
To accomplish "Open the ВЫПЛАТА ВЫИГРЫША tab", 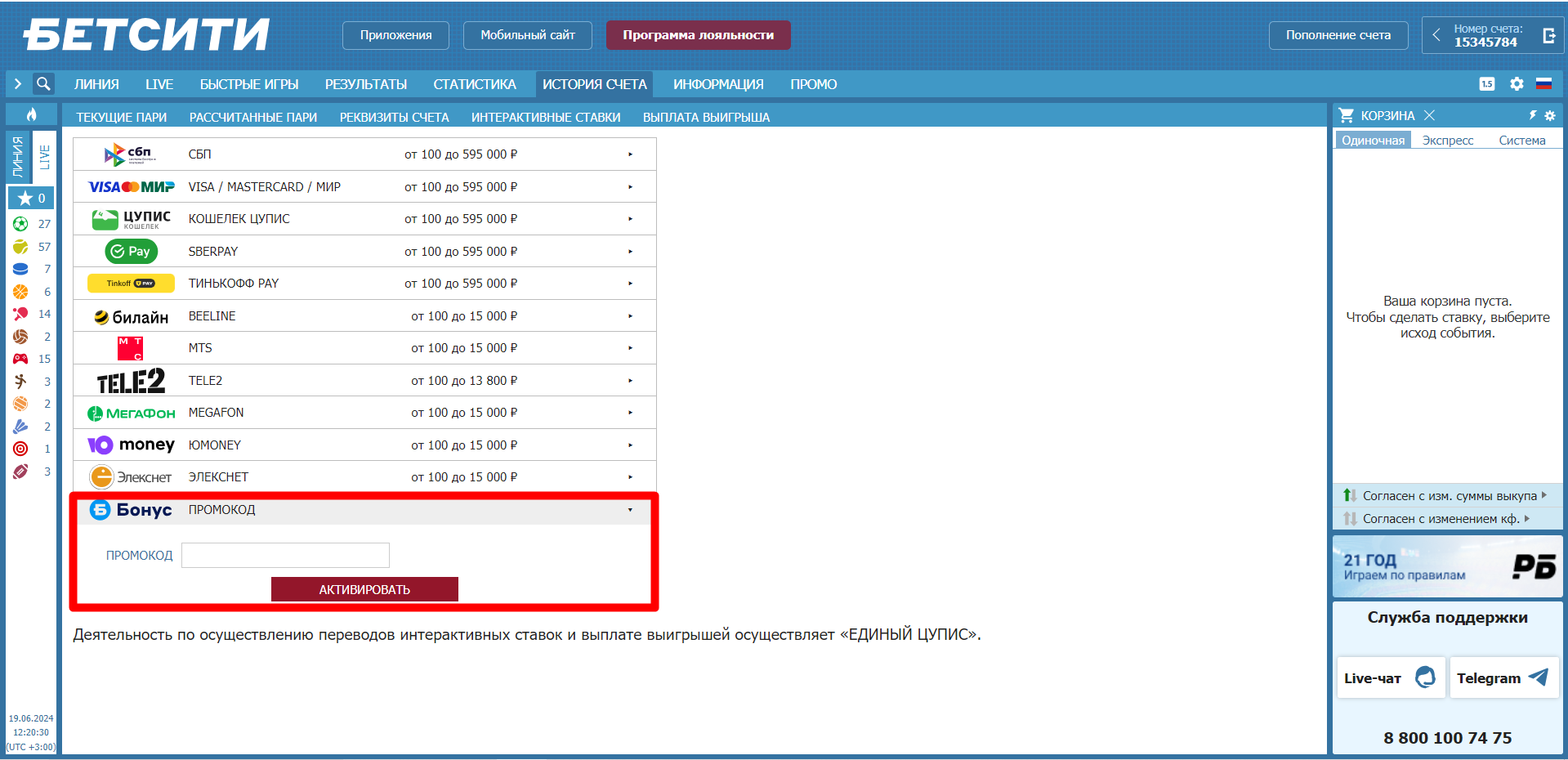I will pyautogui.click(x=706, y=118).
